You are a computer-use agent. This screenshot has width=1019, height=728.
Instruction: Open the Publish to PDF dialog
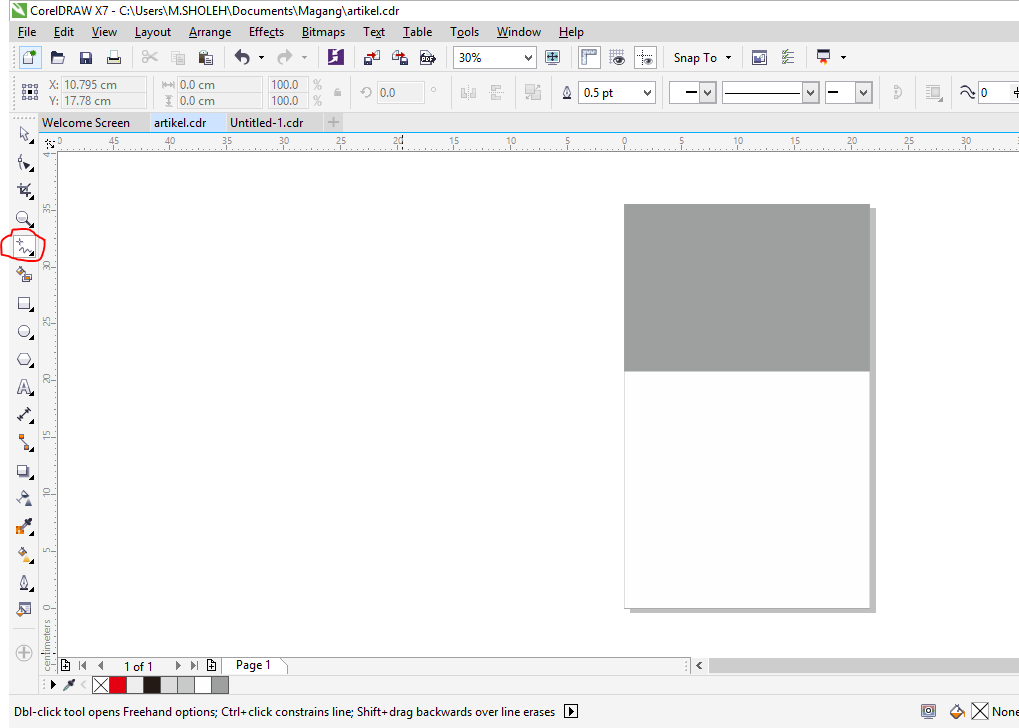pyautogui.click(x=428, y=57)
